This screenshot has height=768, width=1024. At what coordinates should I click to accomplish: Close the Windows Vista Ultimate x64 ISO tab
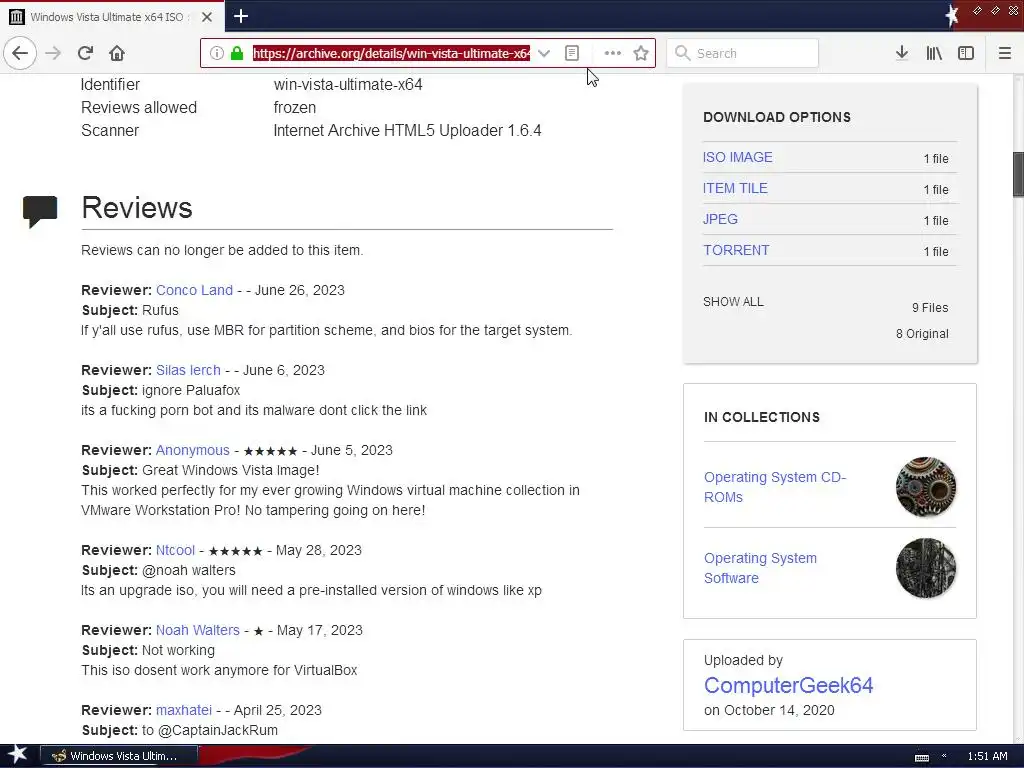(207, 17)
